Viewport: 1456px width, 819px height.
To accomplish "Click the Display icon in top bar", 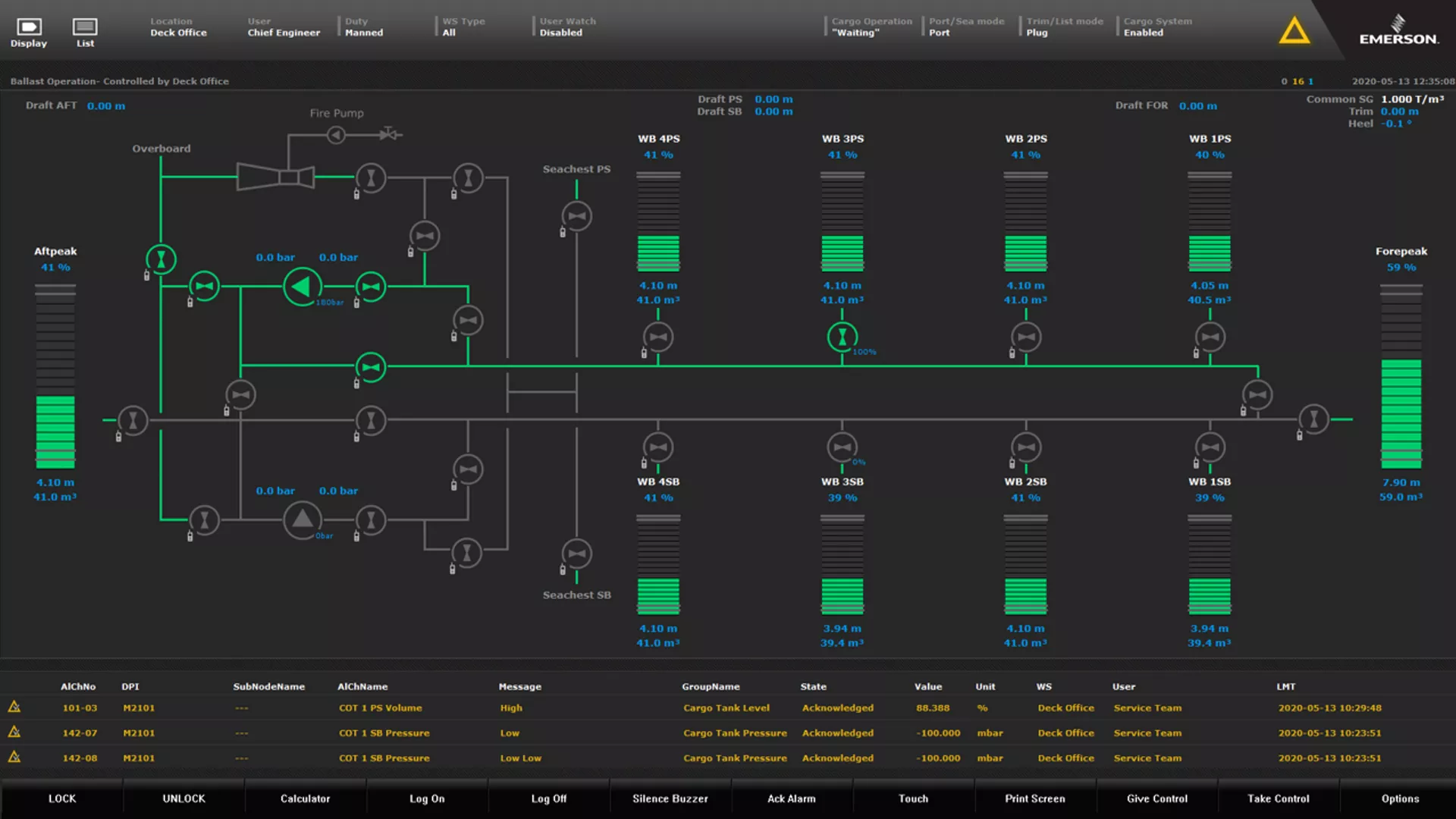I will tap(29, 28).
